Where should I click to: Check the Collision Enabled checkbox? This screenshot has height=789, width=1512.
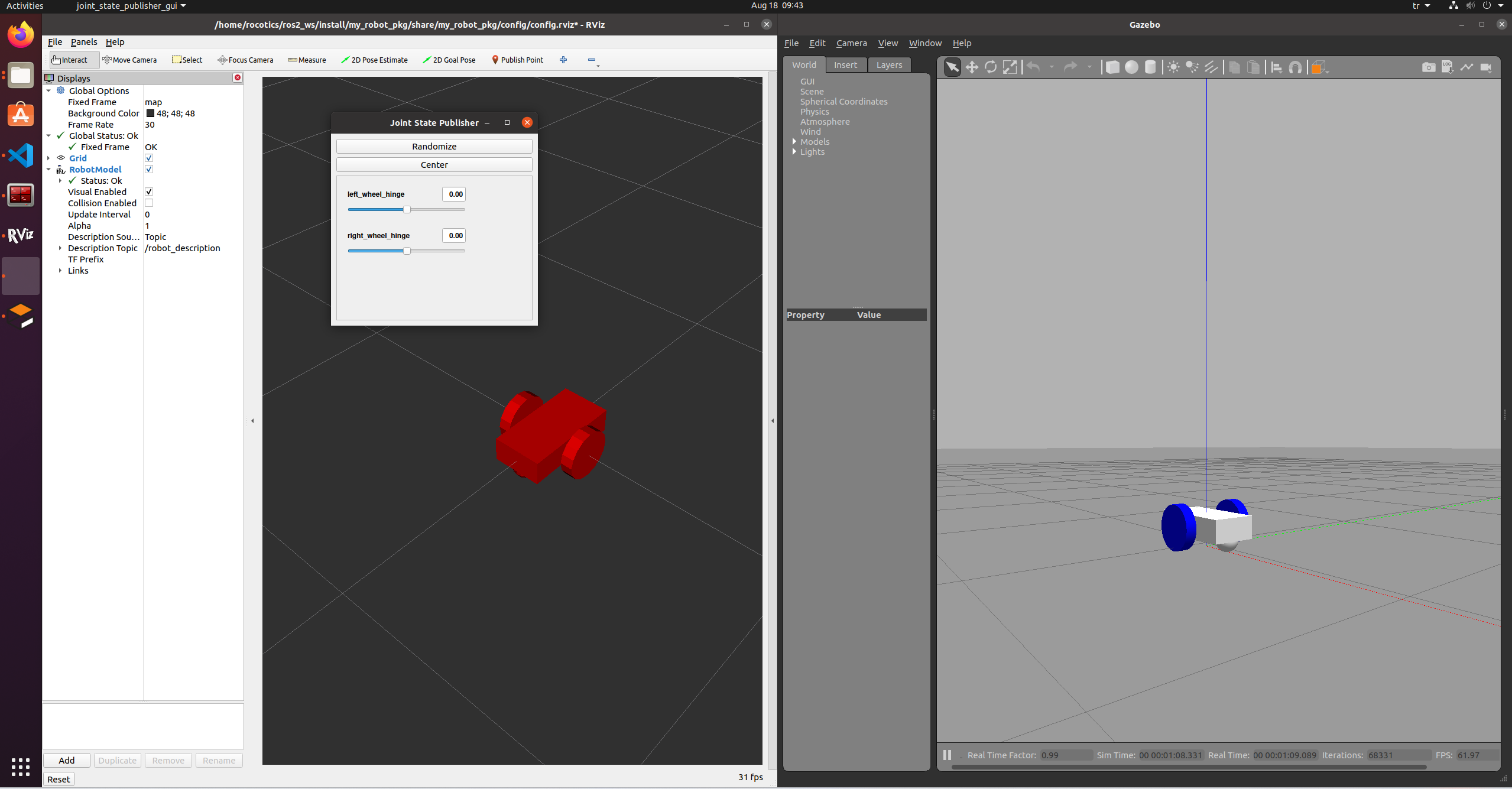click(149, 203)
